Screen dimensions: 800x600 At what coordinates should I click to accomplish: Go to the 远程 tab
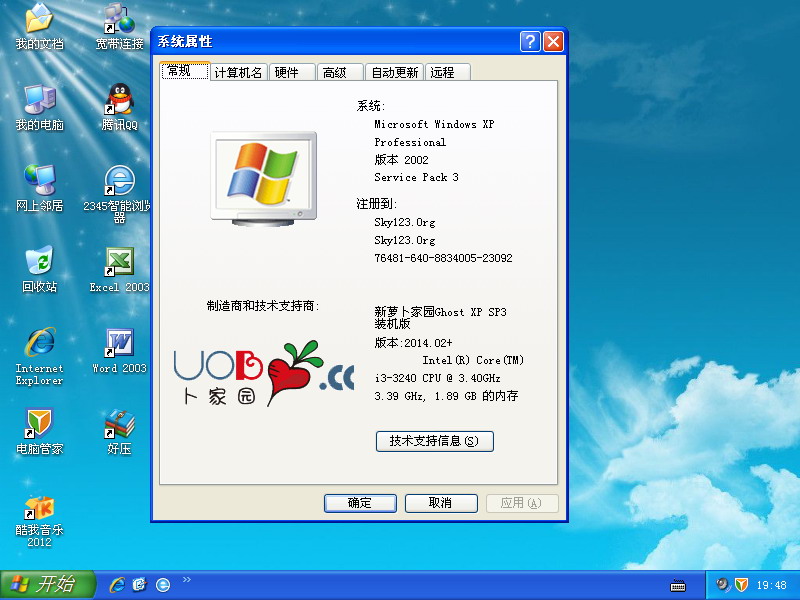tap(442, 73)
